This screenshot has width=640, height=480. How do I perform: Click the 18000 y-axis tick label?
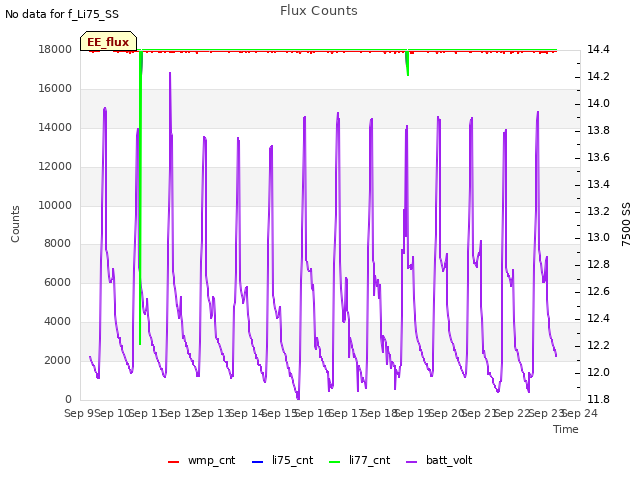(x=55, y=50)
